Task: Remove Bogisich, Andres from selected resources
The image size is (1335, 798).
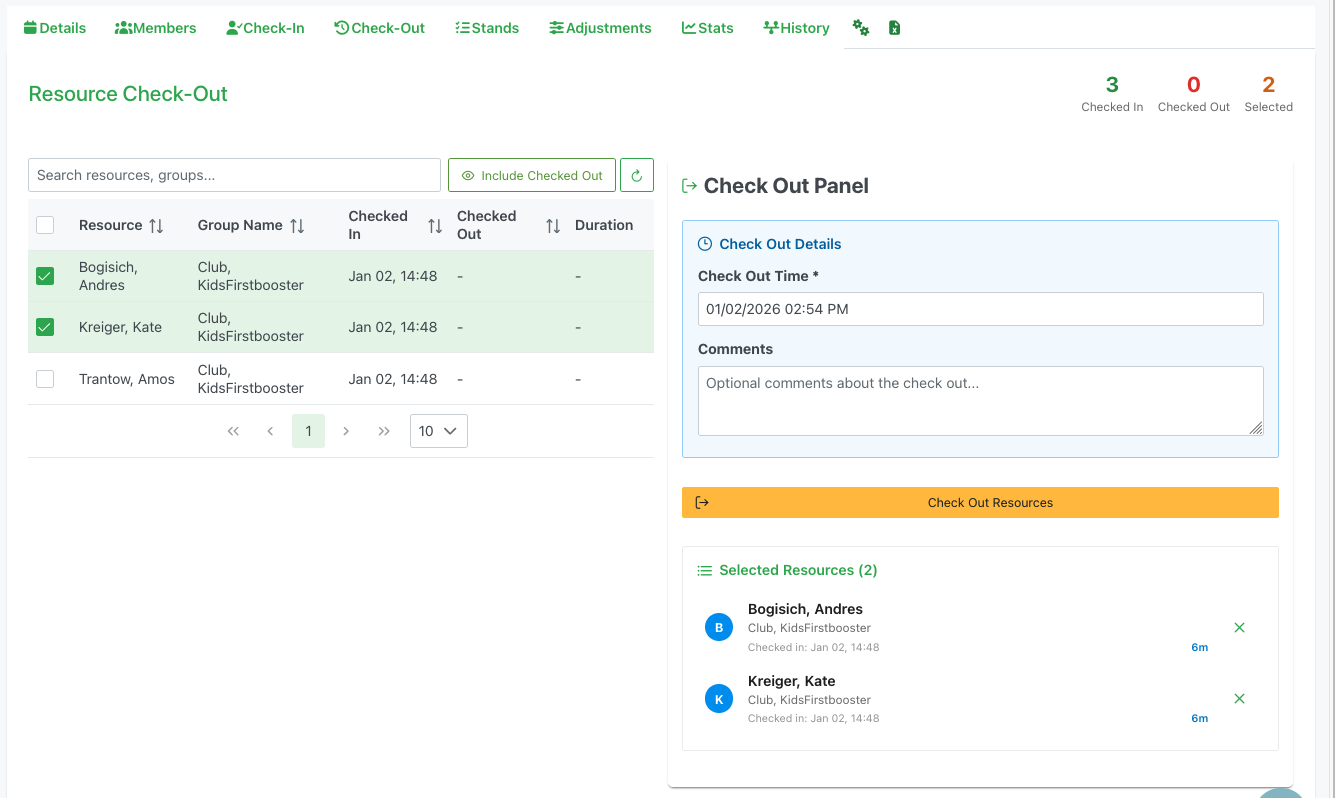Action: [1239, 628]
